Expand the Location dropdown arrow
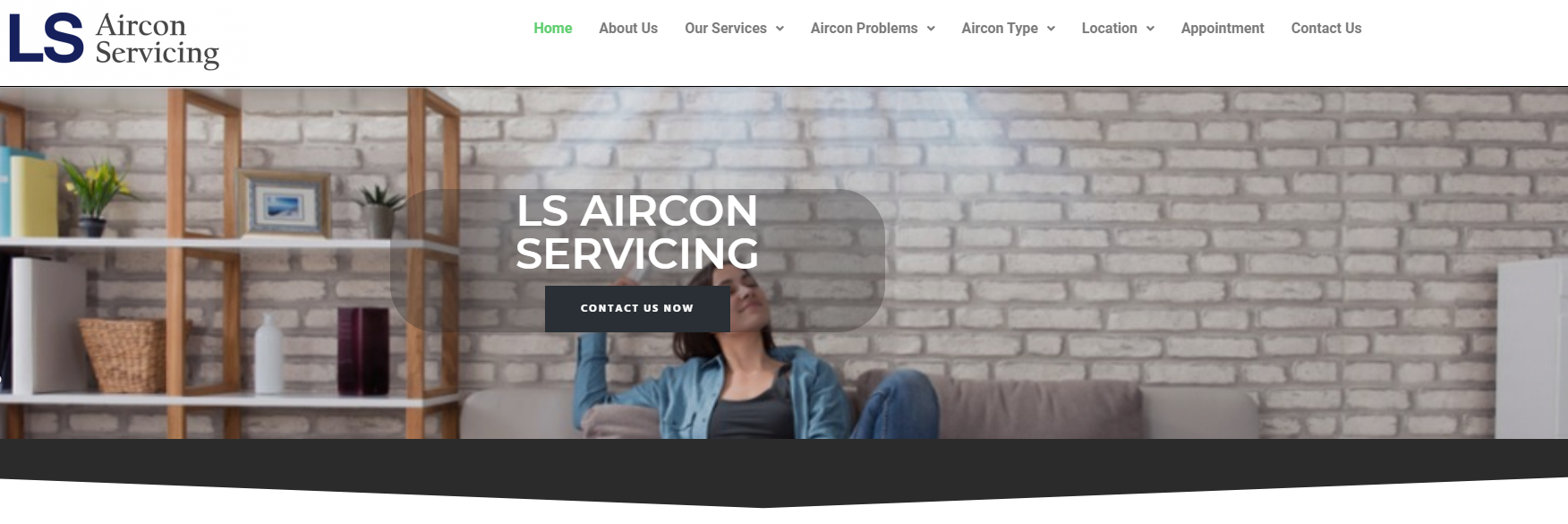The width and height of the screenshot is (1568, 524). tap(1150, 29)
